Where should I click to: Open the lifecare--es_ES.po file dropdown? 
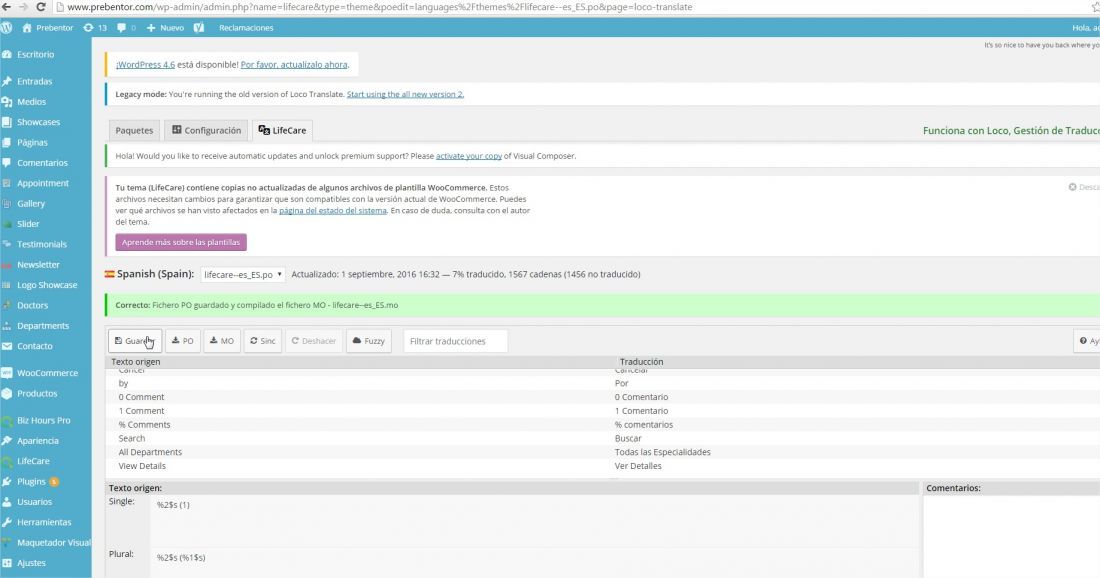(x=243, y=274)
